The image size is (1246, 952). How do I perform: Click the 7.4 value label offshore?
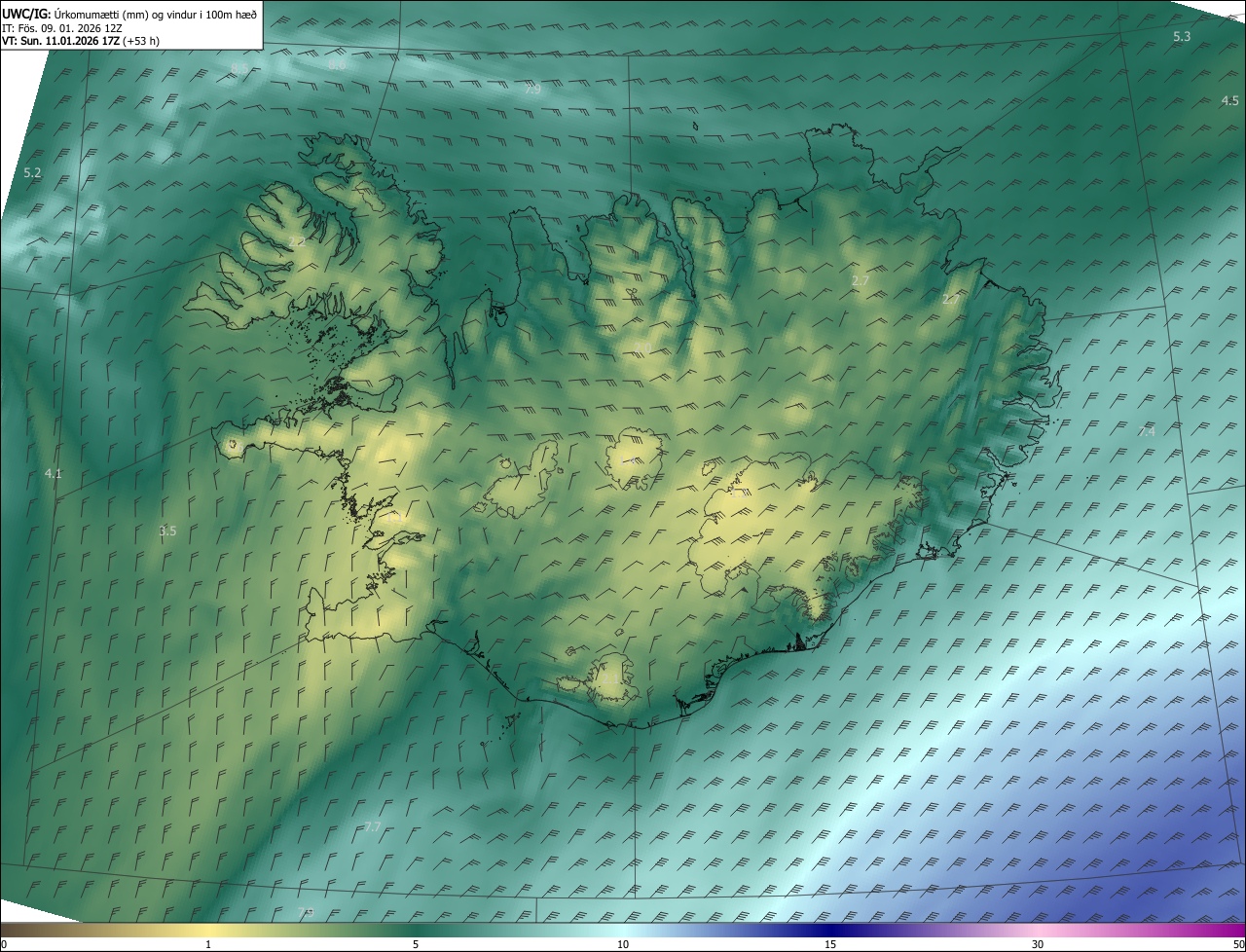click(1147, 431)
